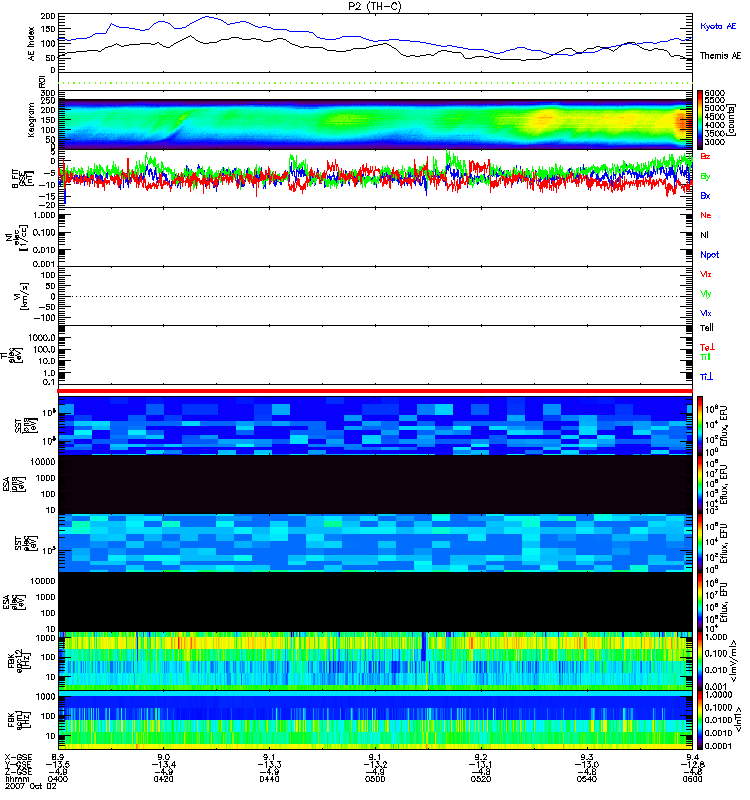Click the 2007 Oct 02 date label
The width and height of the screenshot is (750, 800).
coord(31,786)
